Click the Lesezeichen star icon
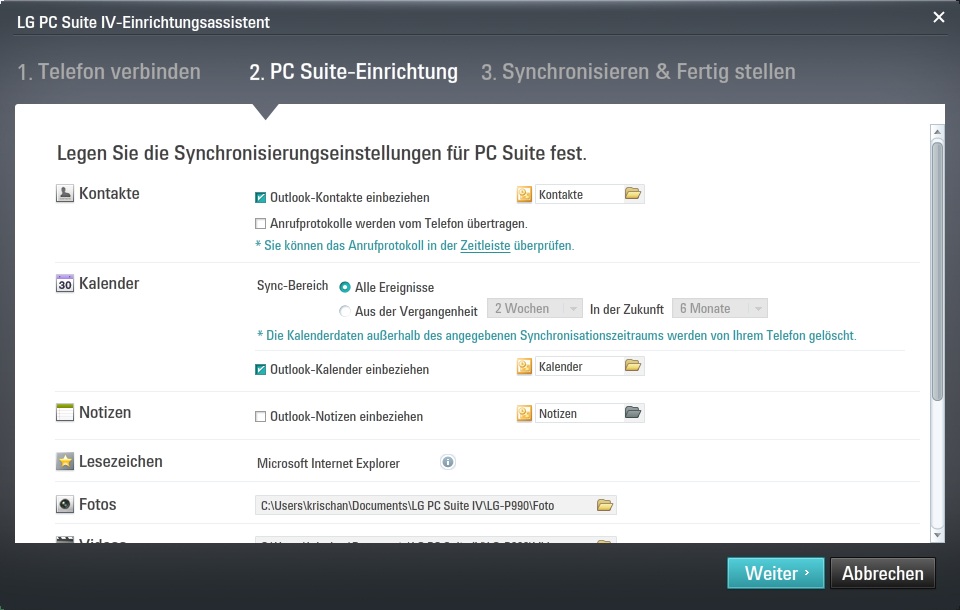Image resolution: width=960 pixels, height=610 pixels. click(x=65, y=462)
